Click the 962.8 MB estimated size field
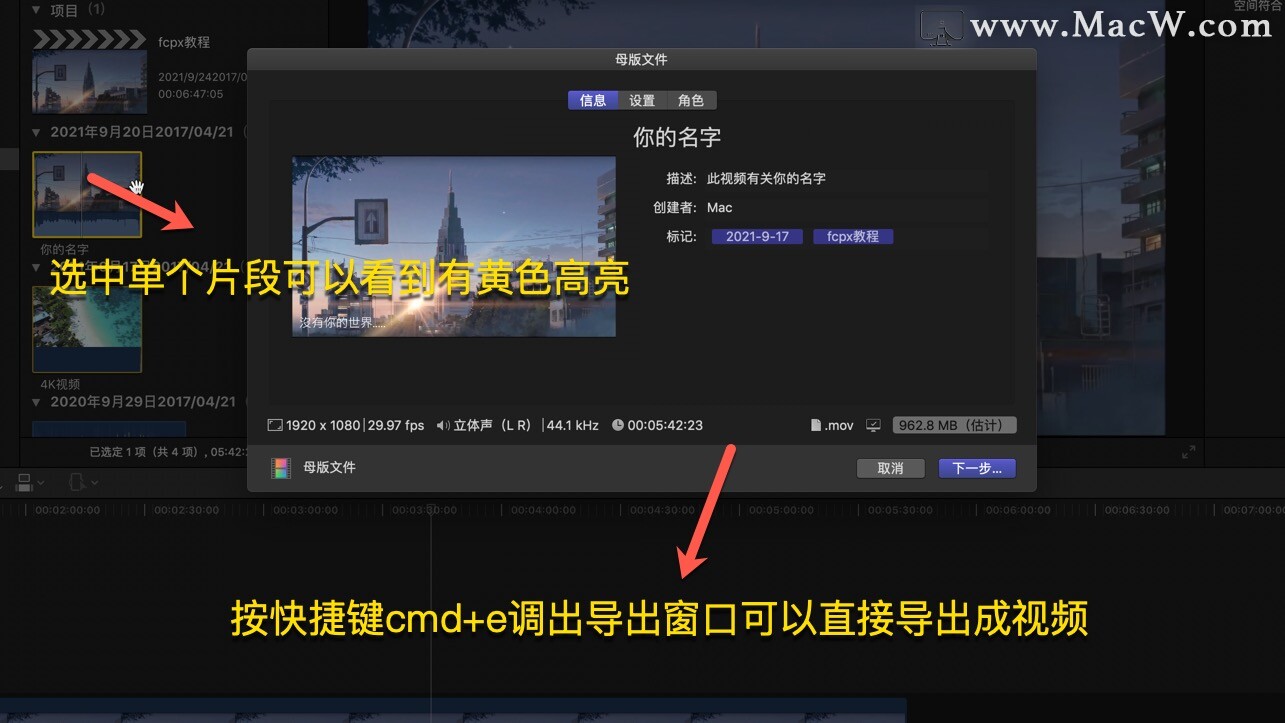Viewport: 1285px width, 723px height. pyautogui.click(x=954, y=425)
